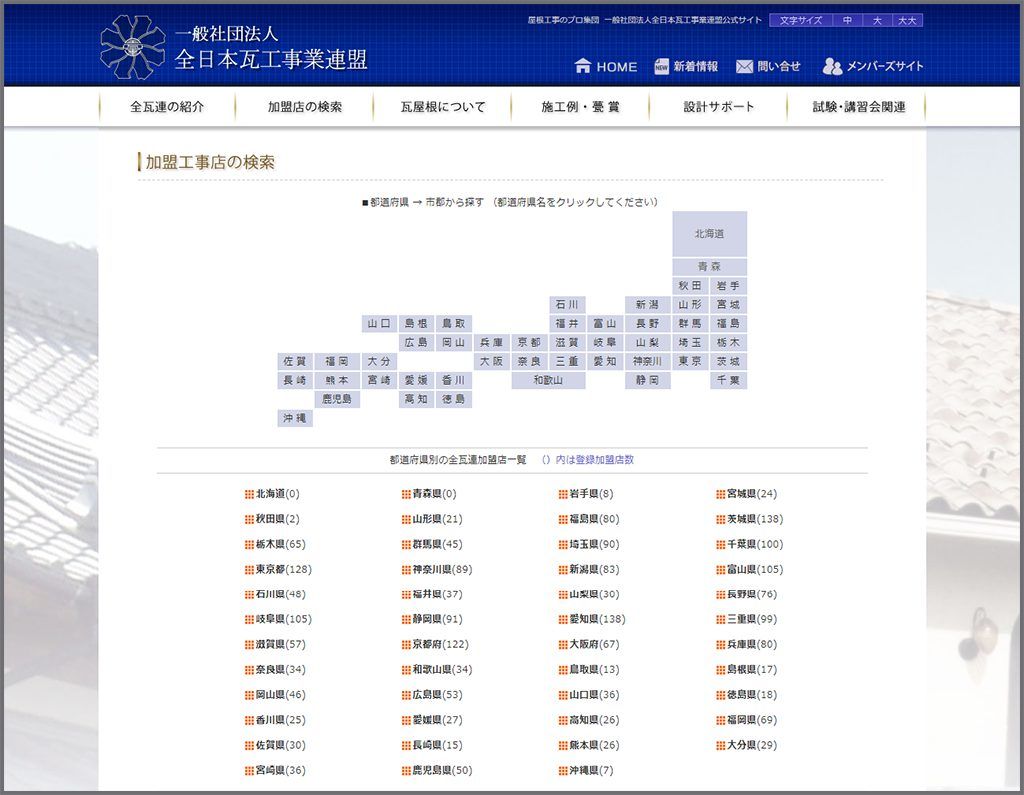Select 鹿児島 on the map

point(337,399)
